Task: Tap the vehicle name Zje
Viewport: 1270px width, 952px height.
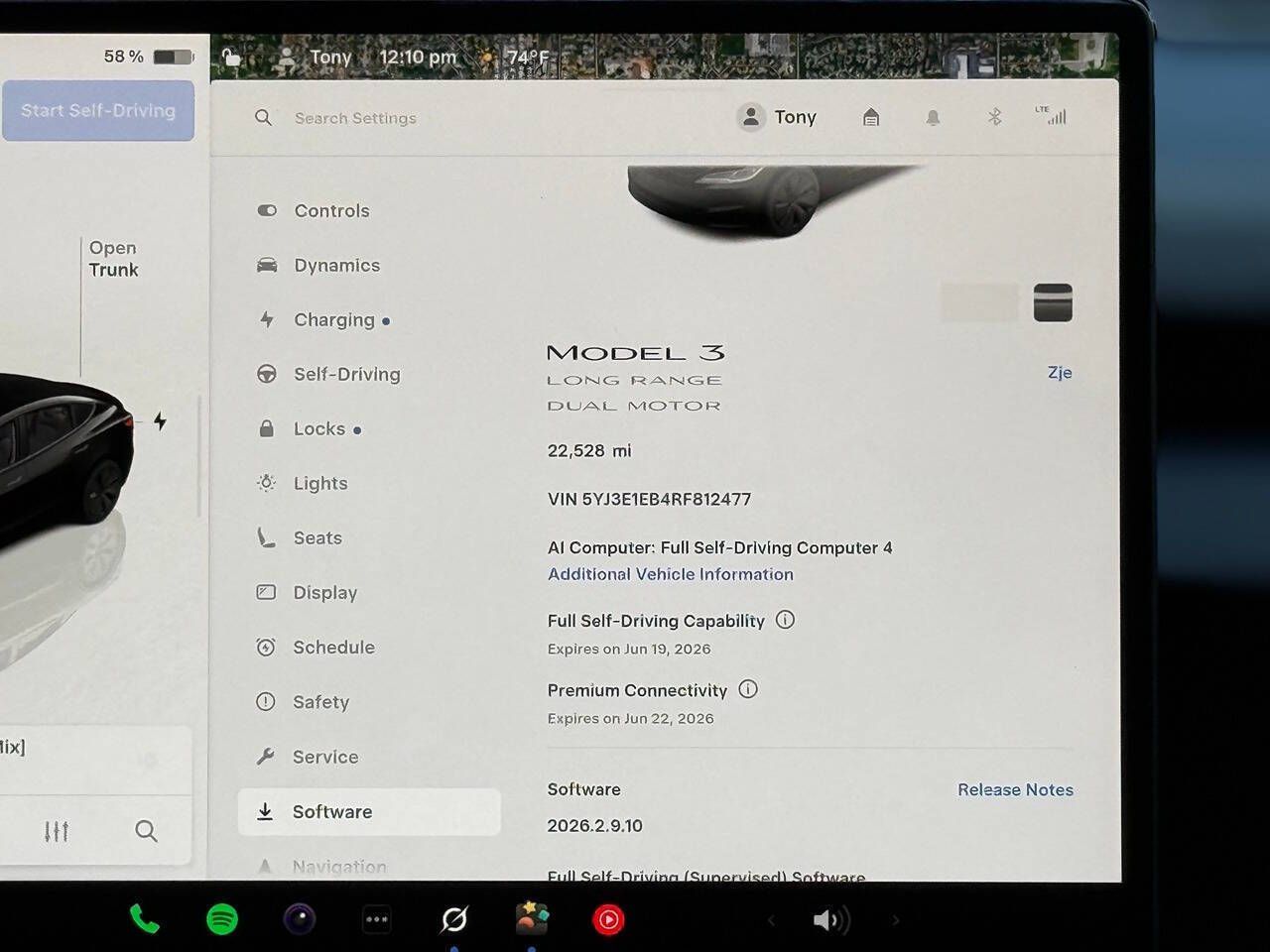Action: point(1060,373)
